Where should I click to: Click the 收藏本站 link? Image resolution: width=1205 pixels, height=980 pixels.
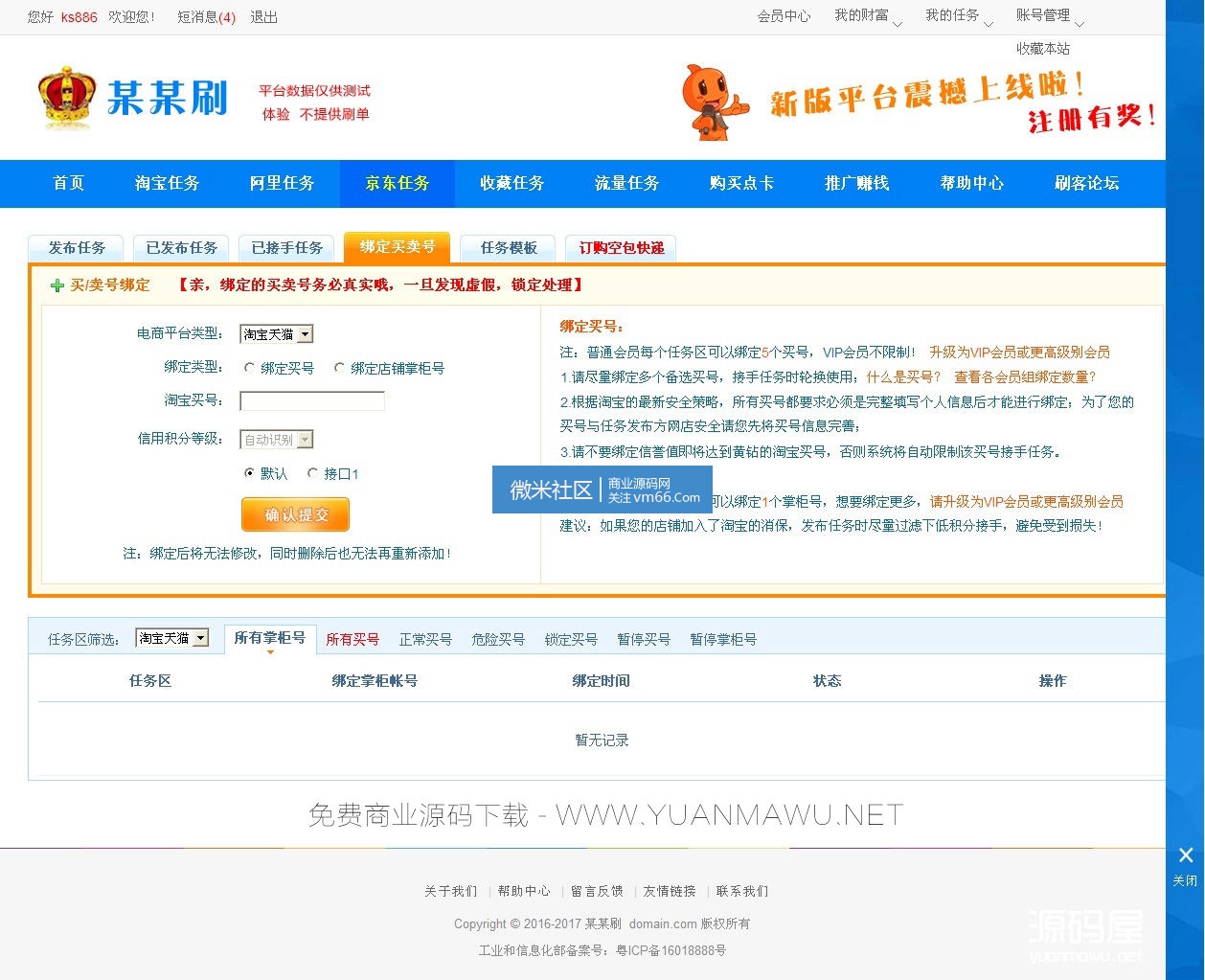click(x=1043, y=48)
